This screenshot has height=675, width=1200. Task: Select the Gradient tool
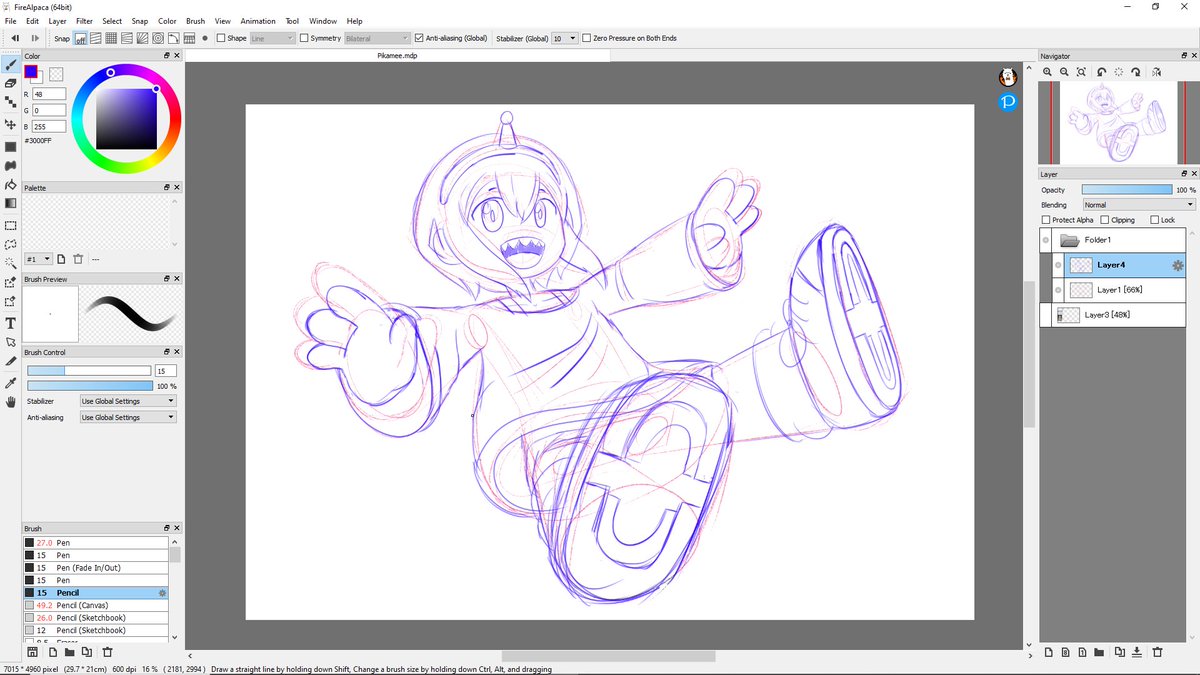[x=10, y=204]
